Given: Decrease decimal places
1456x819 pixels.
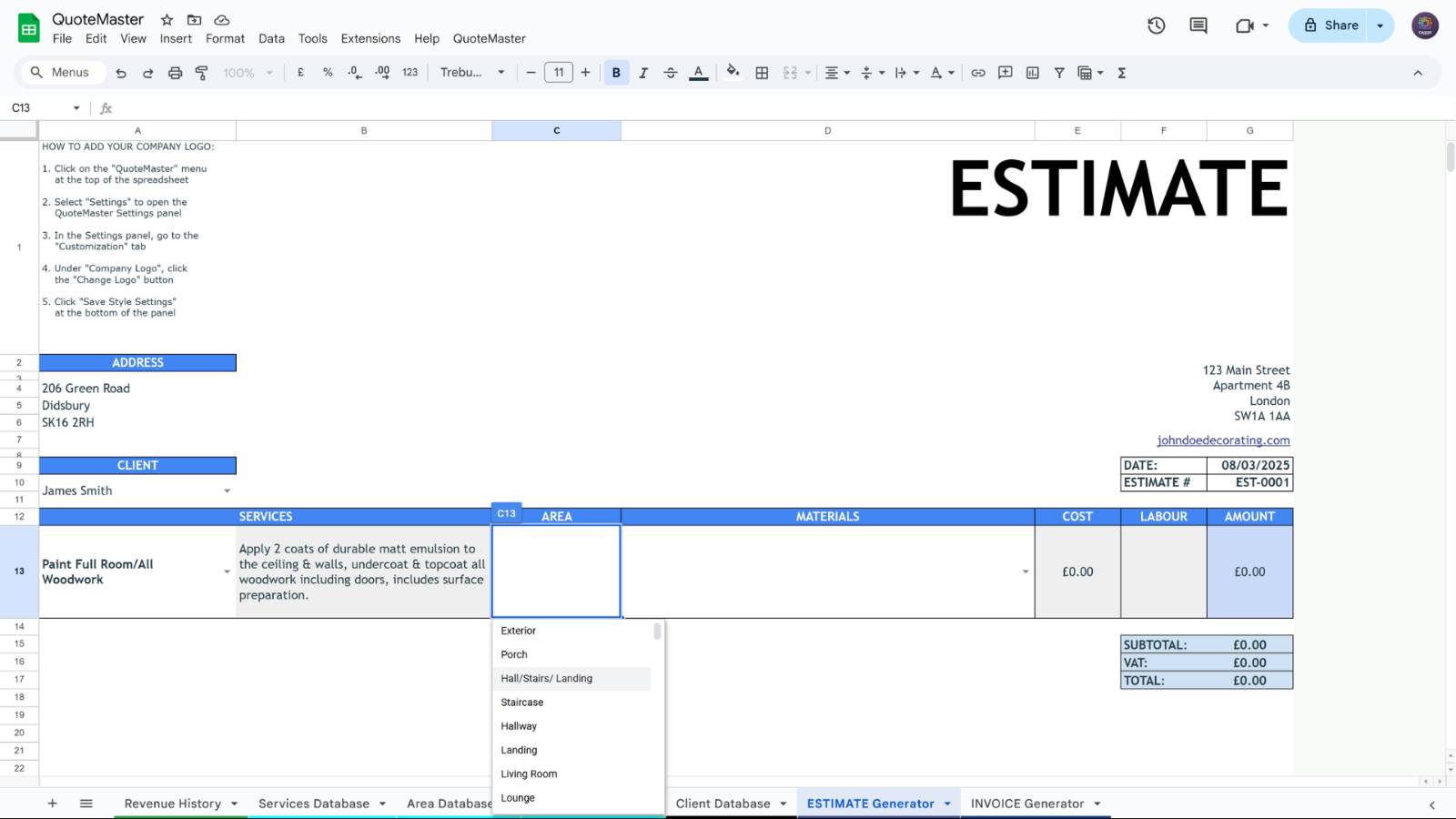Looking at the screenshot, I should tap(354, 72).
